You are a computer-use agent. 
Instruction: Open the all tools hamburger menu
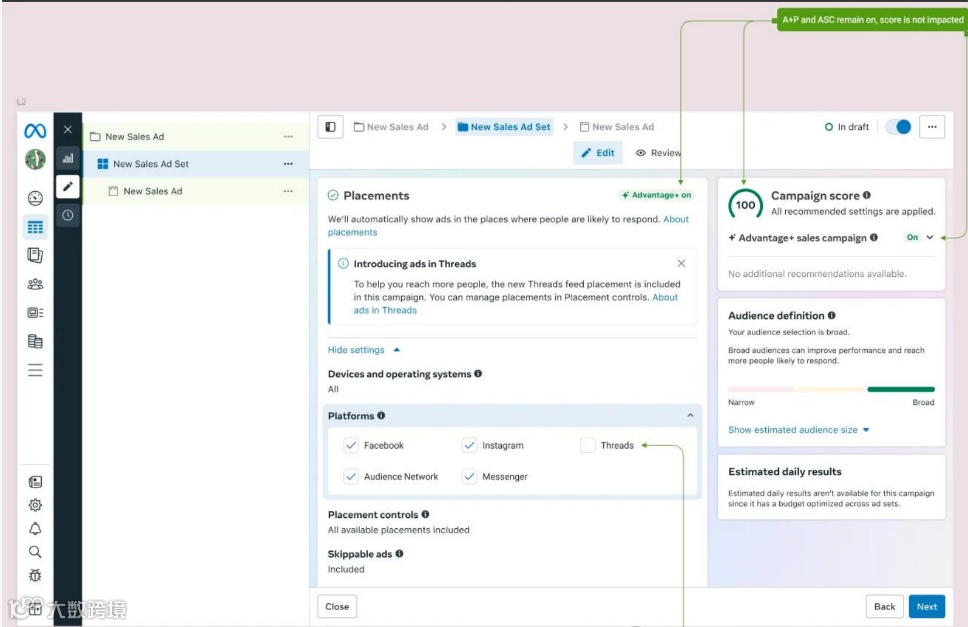pos(35,370)
